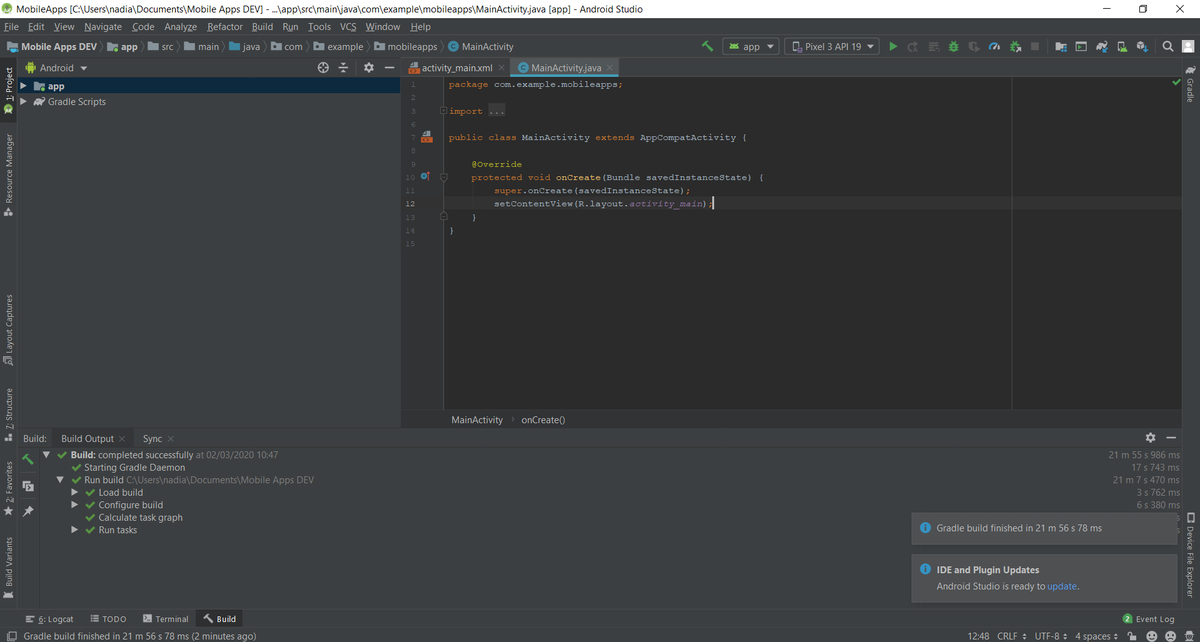Switch to activity_main.xml editor tab
The height and width of the screenshot is (642, 1200).
pos(456,68)
